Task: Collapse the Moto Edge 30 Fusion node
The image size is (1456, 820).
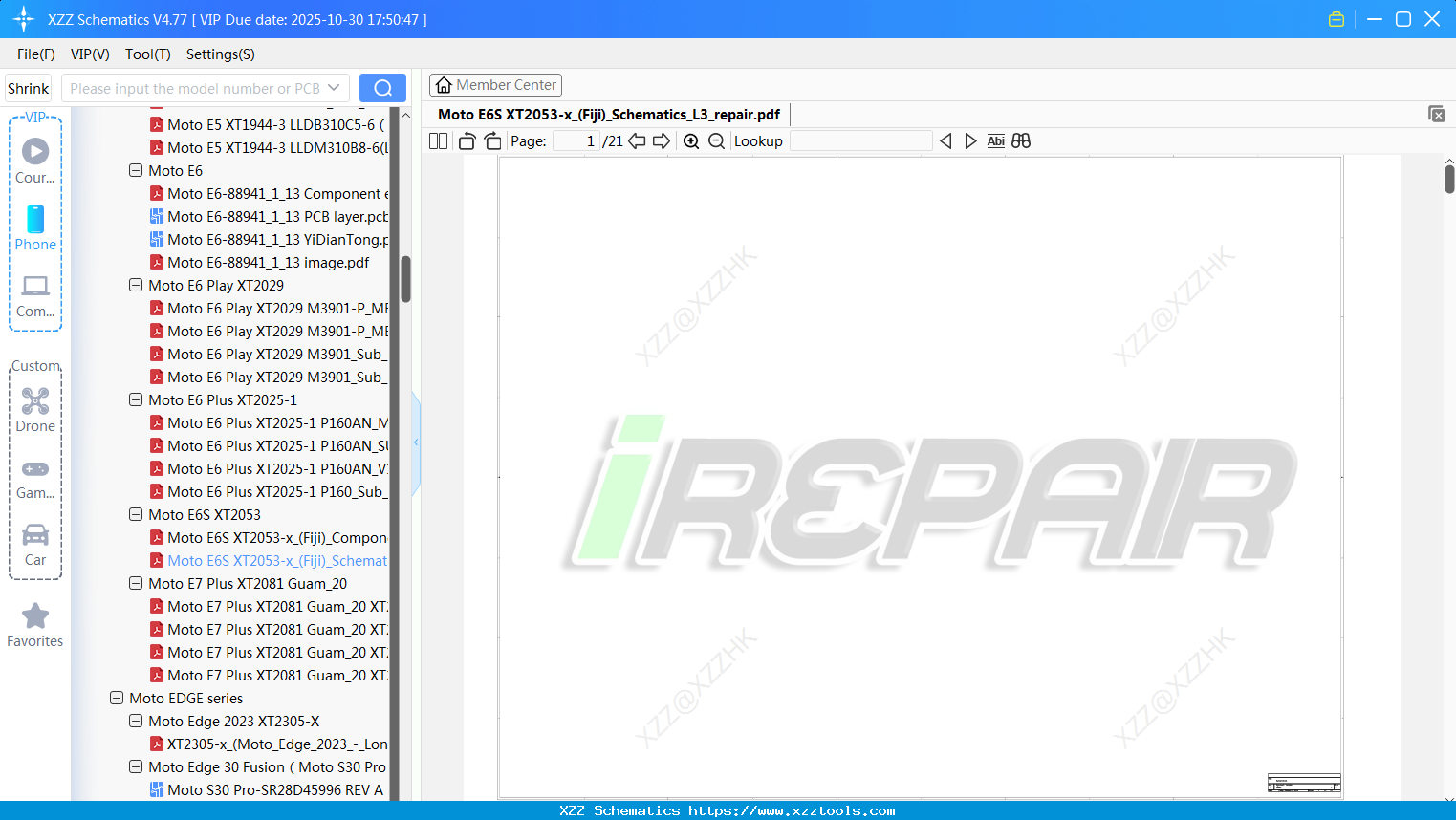Action: [x=136, y=767]
